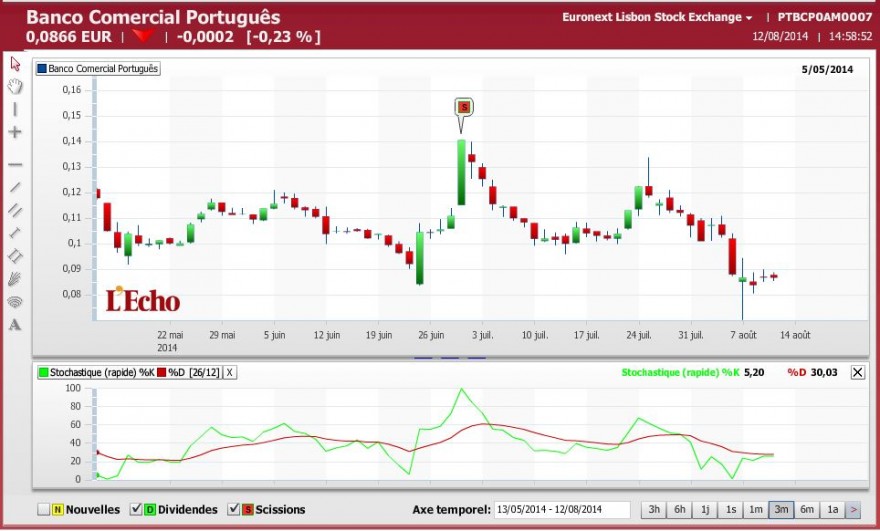Open the stochastic [26/12] parameter settings

pos(204,372)
